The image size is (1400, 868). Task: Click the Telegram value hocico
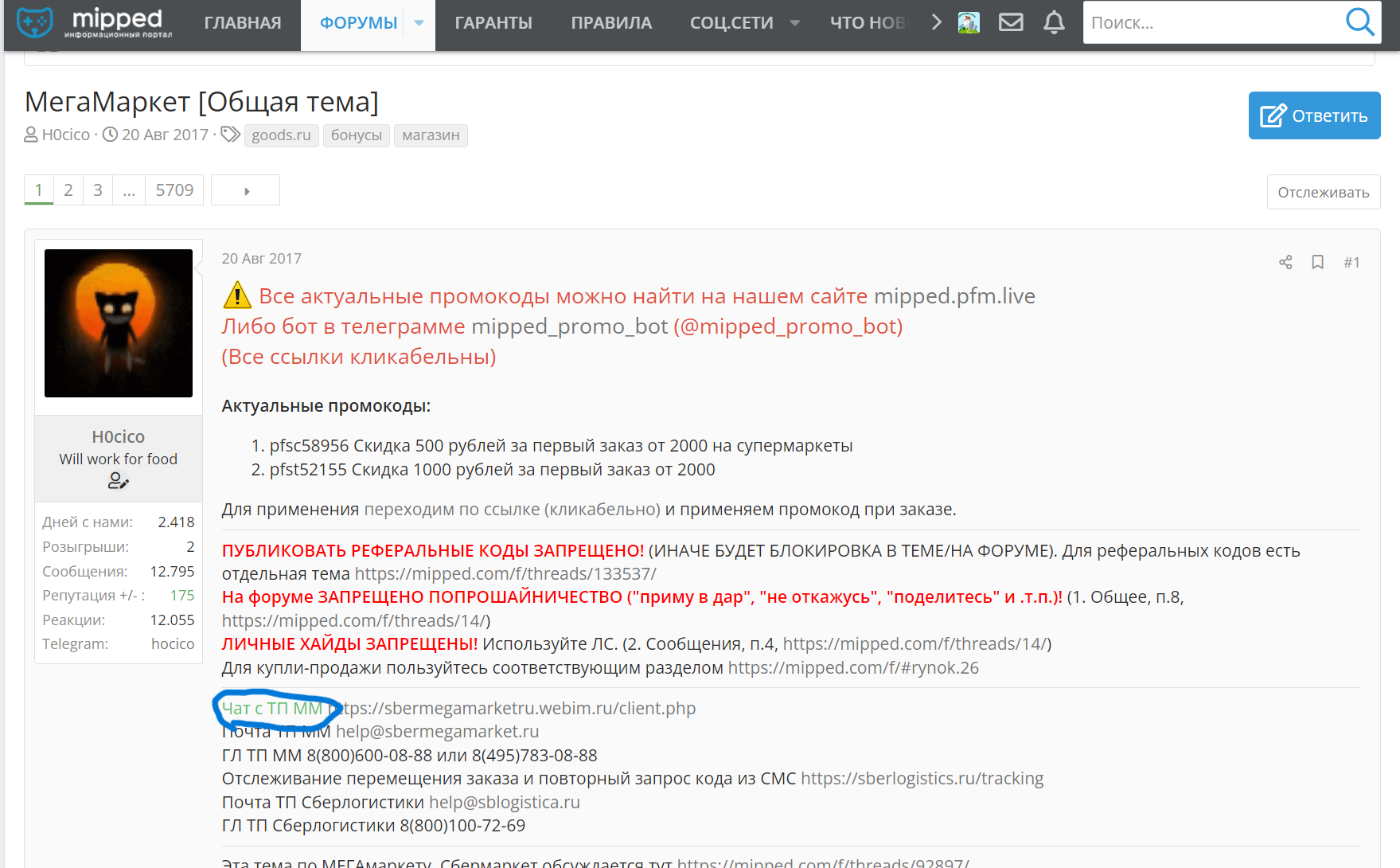[173, 644]
